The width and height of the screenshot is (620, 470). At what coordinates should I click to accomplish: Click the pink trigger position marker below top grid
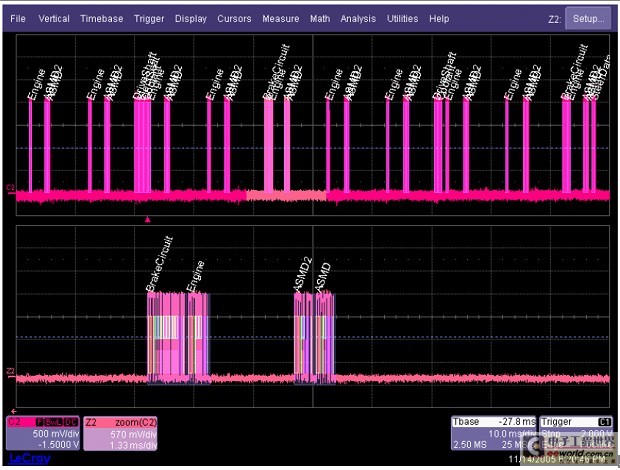(148, 218)
